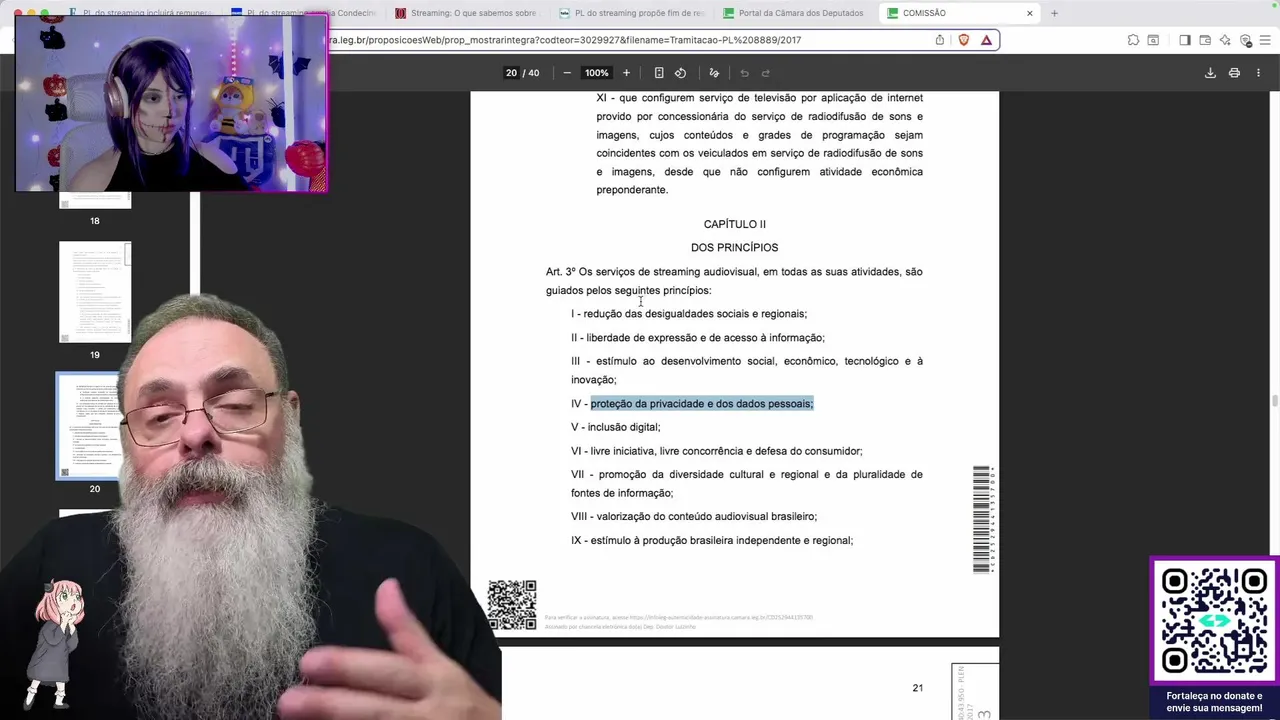The image size is (1280, 720).
Task: Click the PDF redo arrow
Action: tap(766, 73)
